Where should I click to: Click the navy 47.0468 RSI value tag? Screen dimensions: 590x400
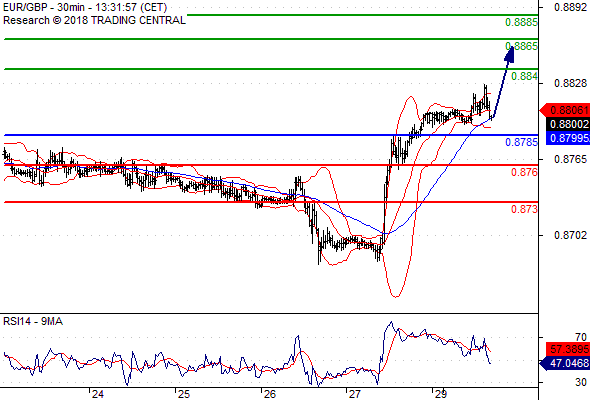[565, 363]
